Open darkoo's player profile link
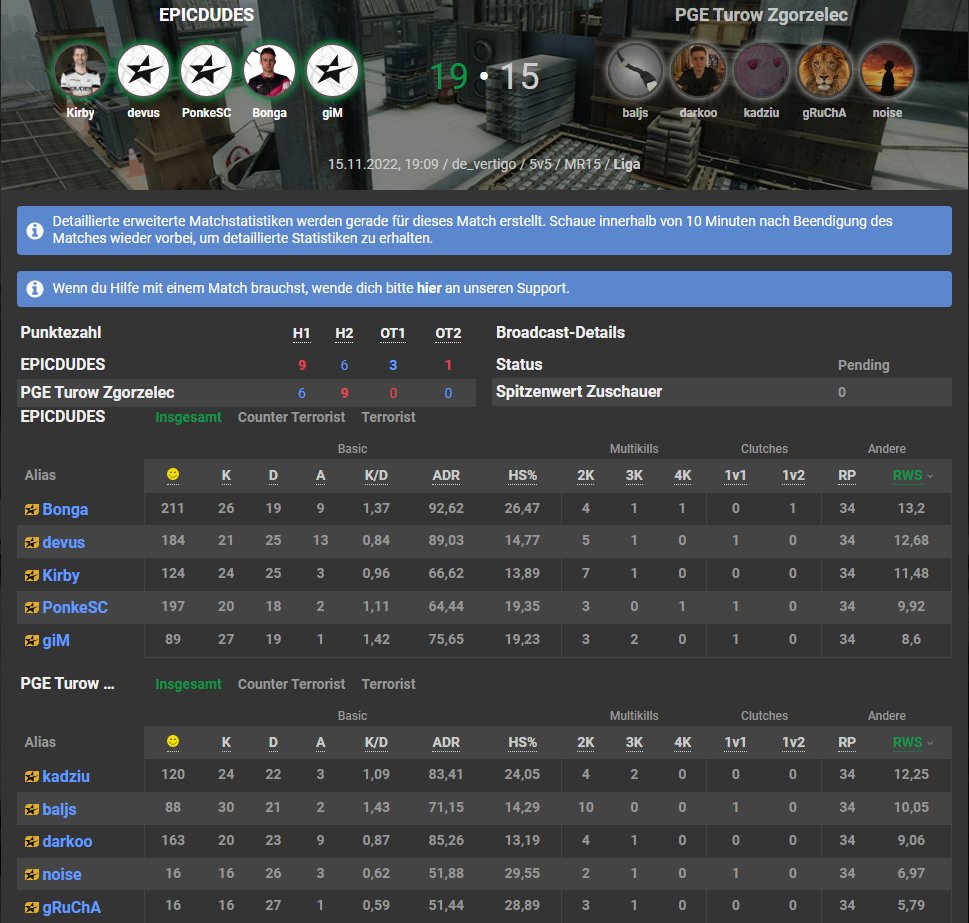The height and width of the screenshot is (923, 969). 67,842
